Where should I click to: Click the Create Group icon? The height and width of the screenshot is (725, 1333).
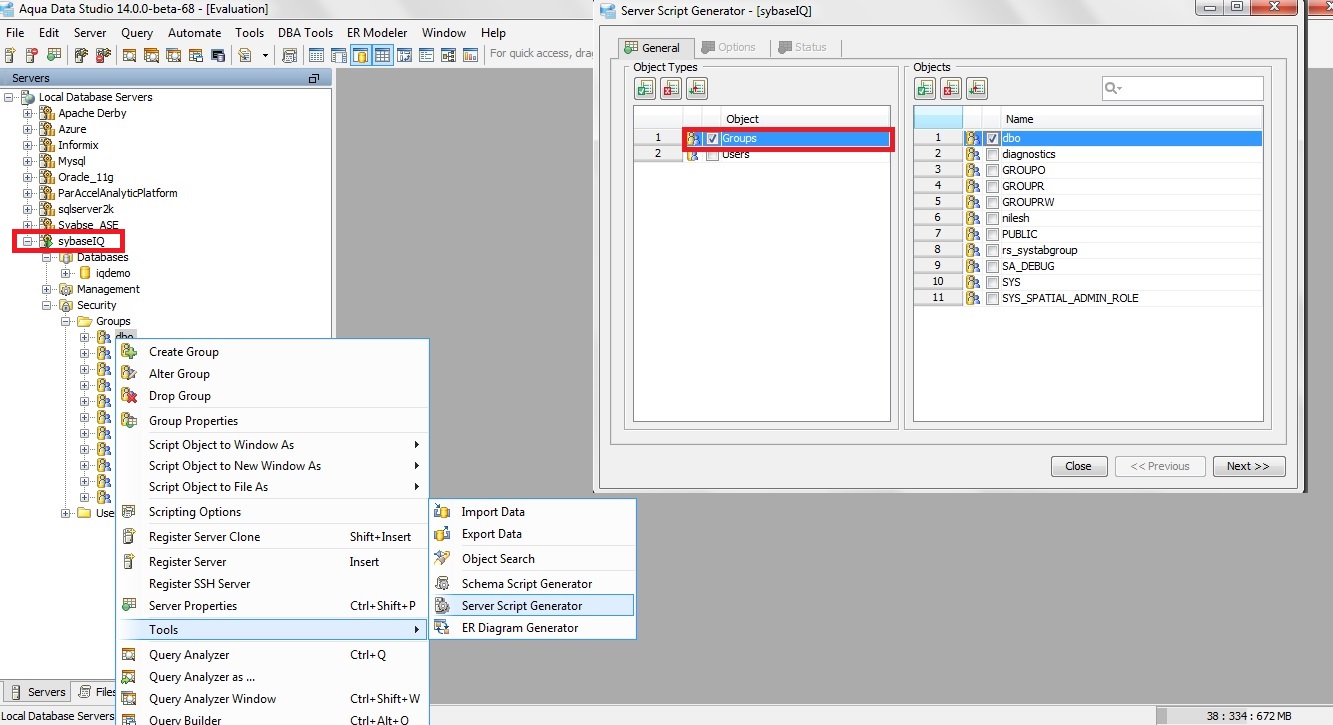pos(129,351)
